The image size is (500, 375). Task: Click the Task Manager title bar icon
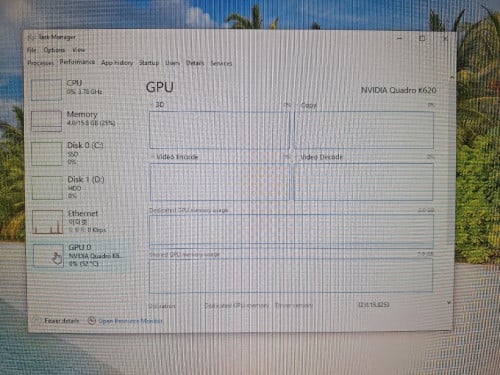(x=32, y=37)
